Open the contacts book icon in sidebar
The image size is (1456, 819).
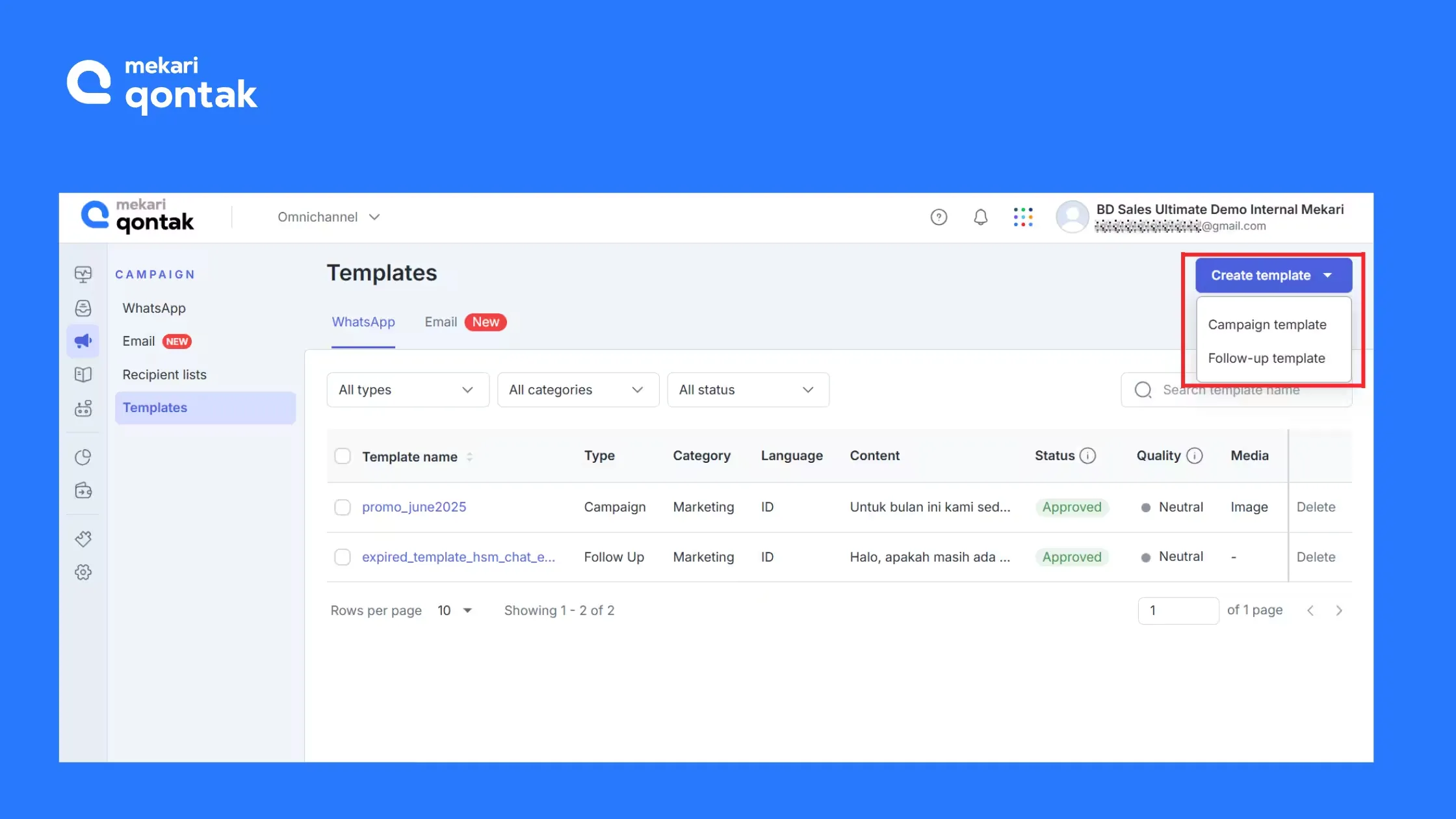coord(83,375)
